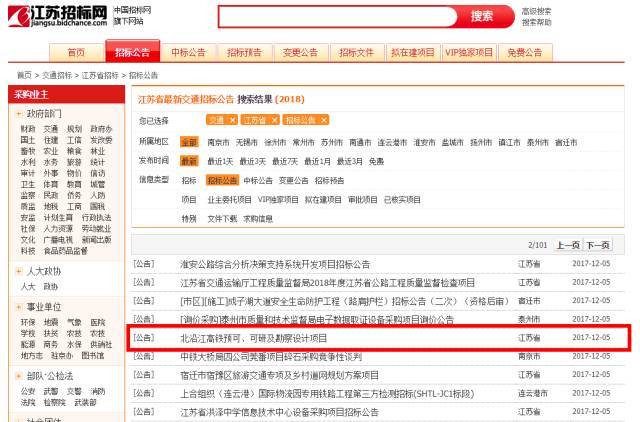Remove the 江苏省 filter tag
The image size is (640, 422).
point(275,120)
